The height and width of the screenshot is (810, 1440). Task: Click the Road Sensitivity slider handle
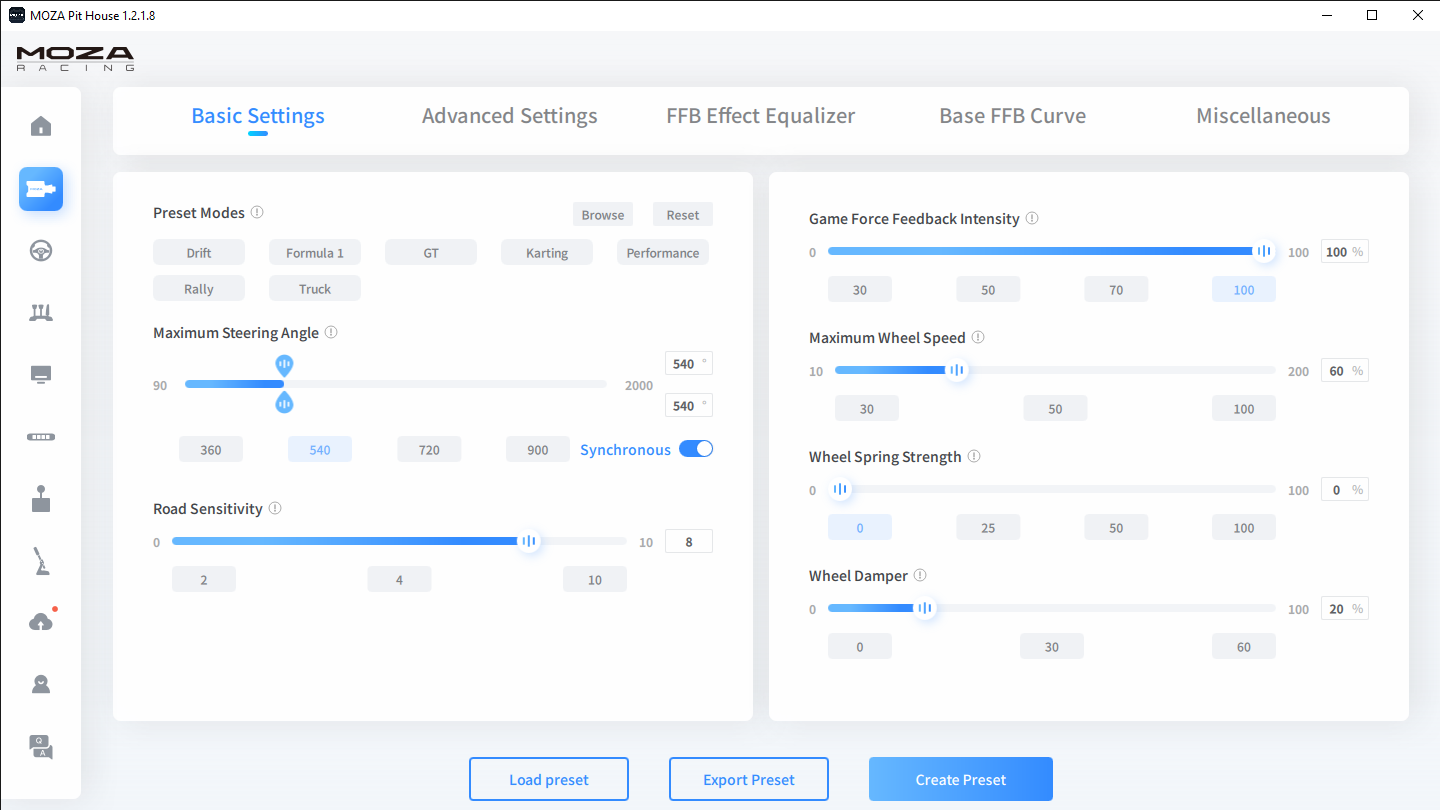529,541
